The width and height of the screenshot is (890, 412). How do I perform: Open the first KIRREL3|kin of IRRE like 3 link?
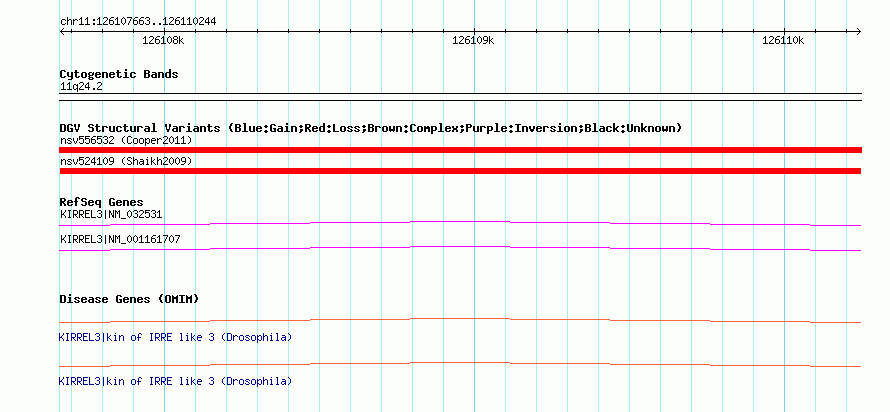pos(175,338)
